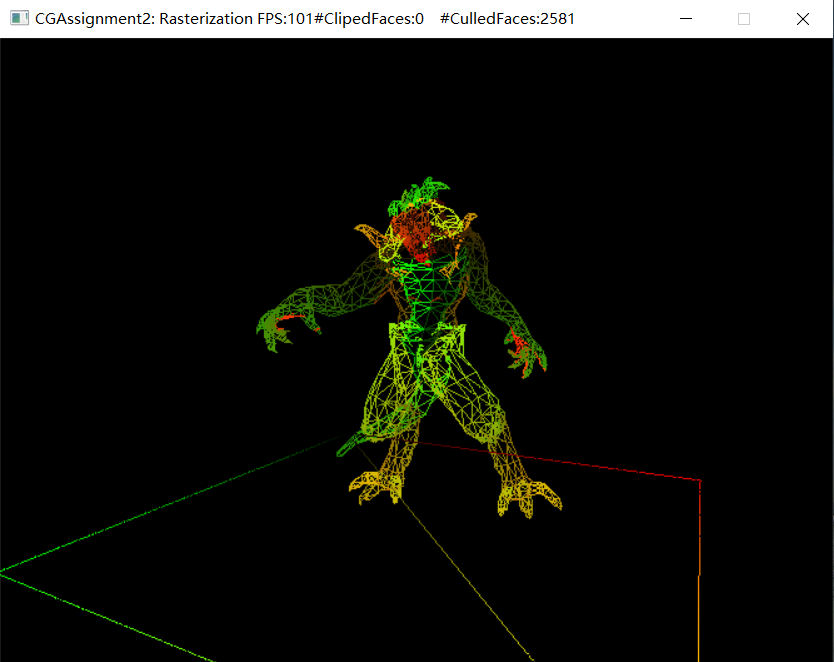Viewport: 834px width, 662px height.
Task: Click the application icon in the title bar
Action: coord(19,19)
